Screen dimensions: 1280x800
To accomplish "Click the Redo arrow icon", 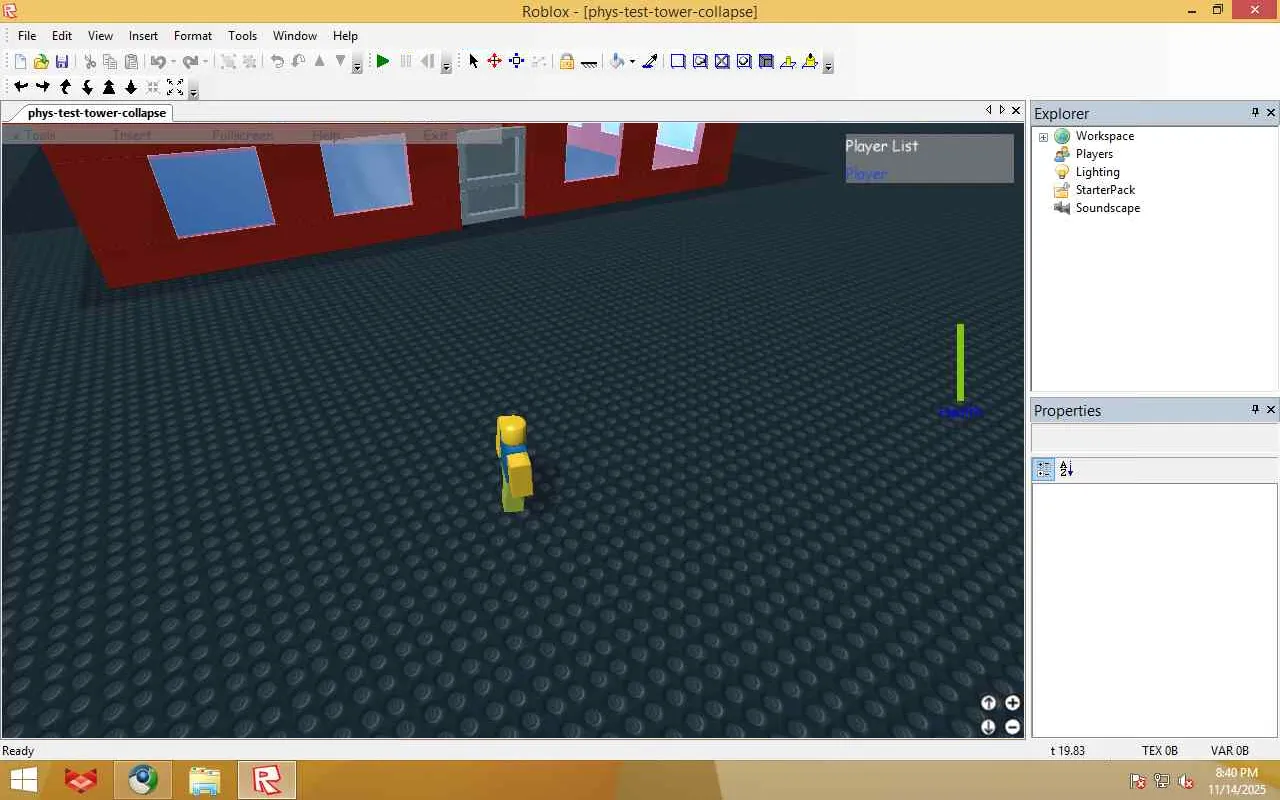I will [190, 62].
